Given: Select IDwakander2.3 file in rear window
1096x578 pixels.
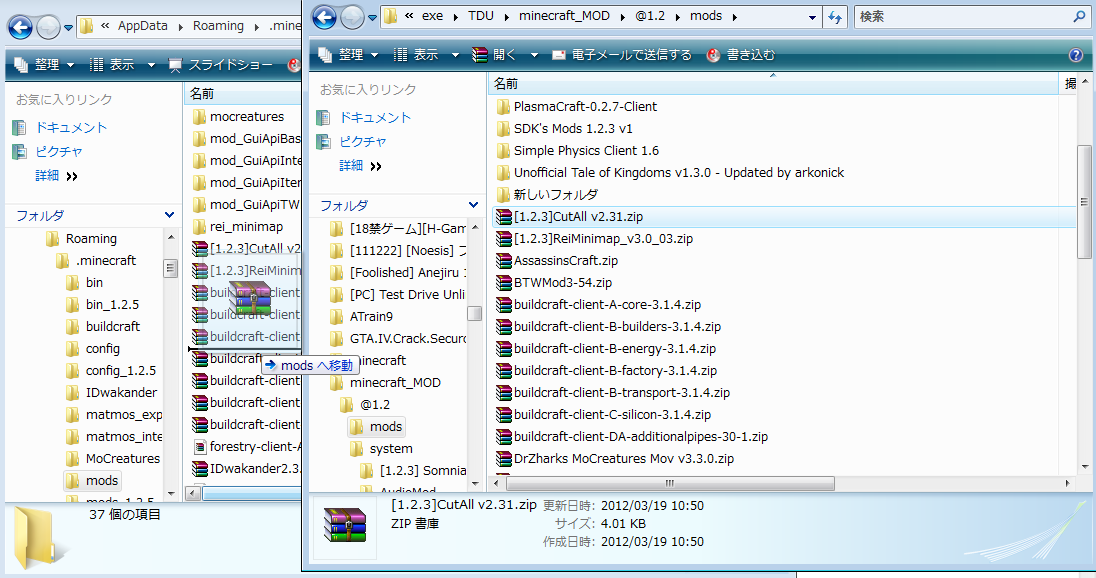Looking at the screenshot, I should [x=246, y=468].
